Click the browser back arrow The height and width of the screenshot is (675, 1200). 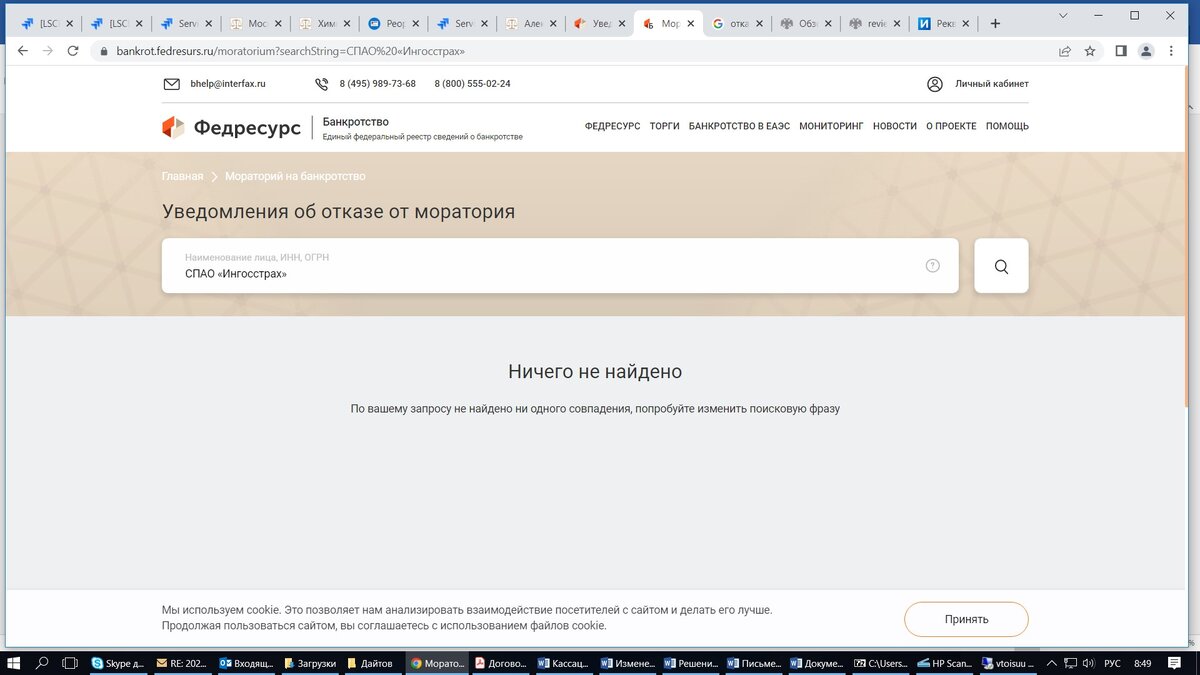tap(22, 50)
